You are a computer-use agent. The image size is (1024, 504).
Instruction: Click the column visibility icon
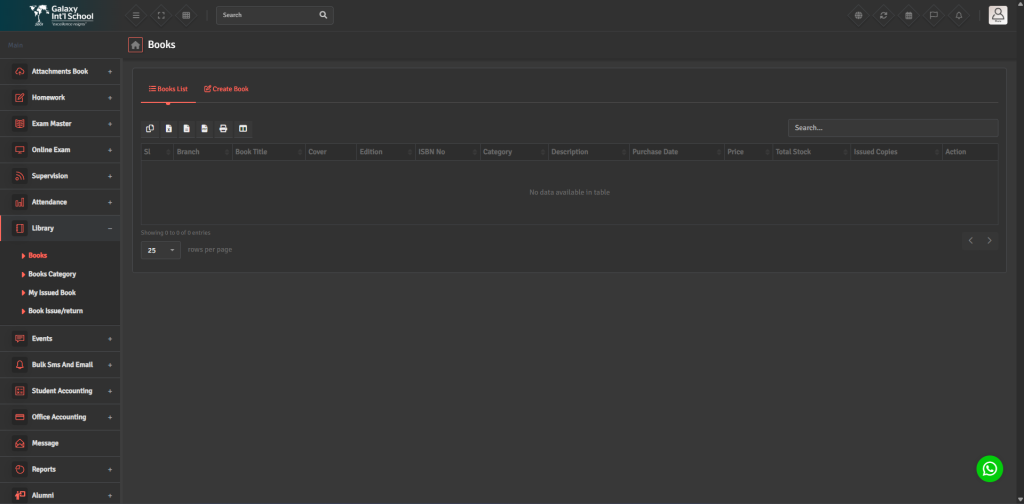tap(243, 129)
